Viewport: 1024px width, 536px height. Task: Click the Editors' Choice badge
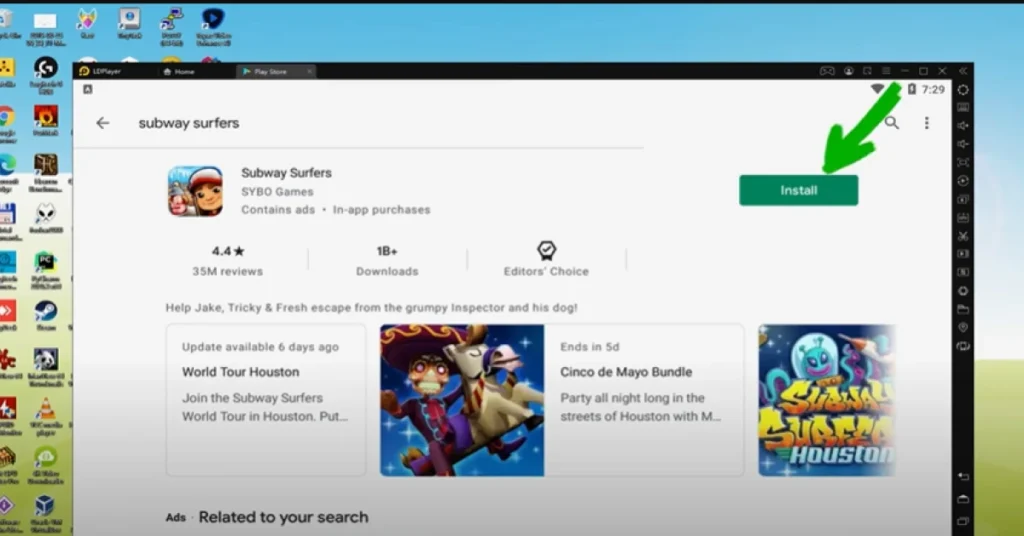546,259
